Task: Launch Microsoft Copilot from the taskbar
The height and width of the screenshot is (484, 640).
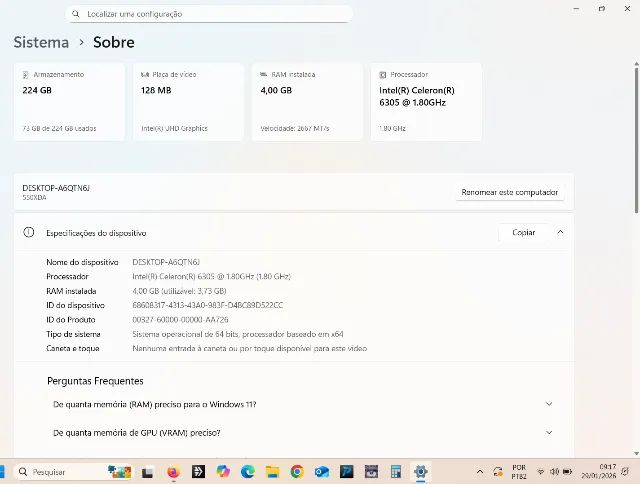Action: click(x=223, y=472)
